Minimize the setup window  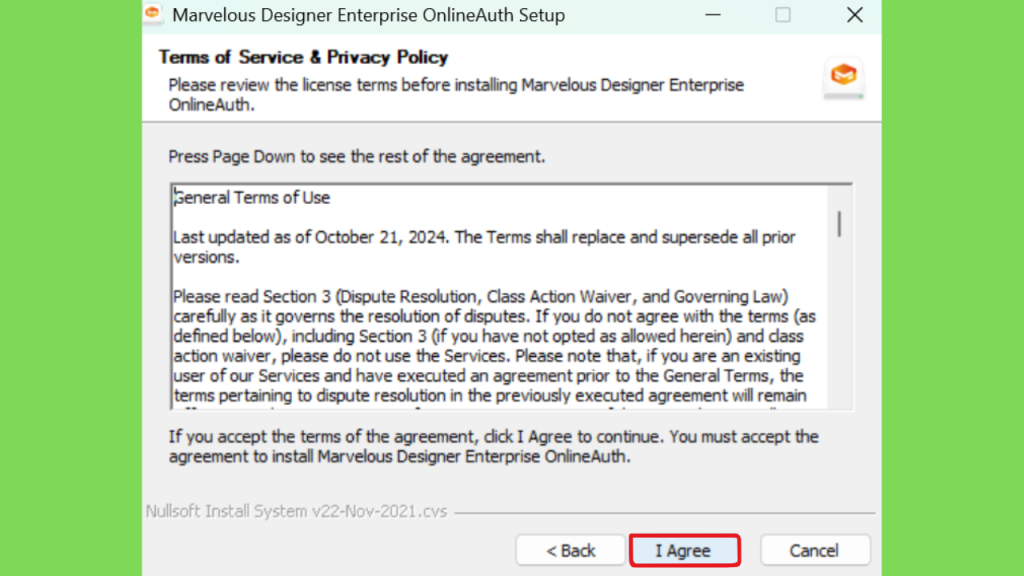[713, 15]
